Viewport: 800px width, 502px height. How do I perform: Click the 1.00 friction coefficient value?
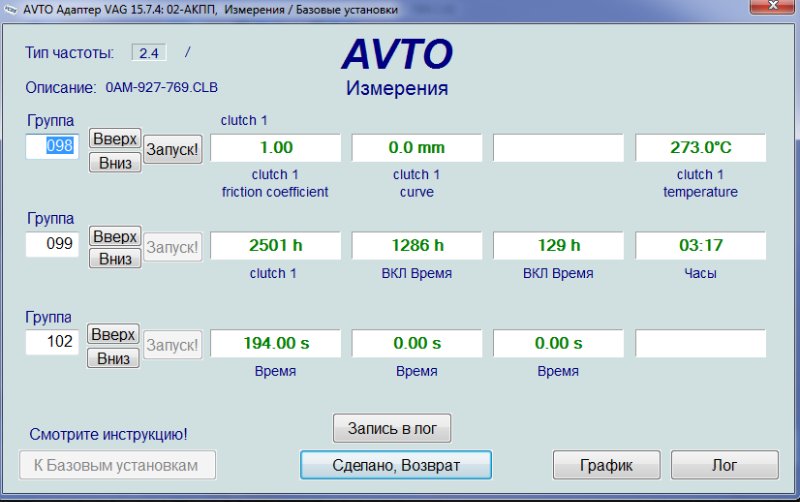coord(276,148)
